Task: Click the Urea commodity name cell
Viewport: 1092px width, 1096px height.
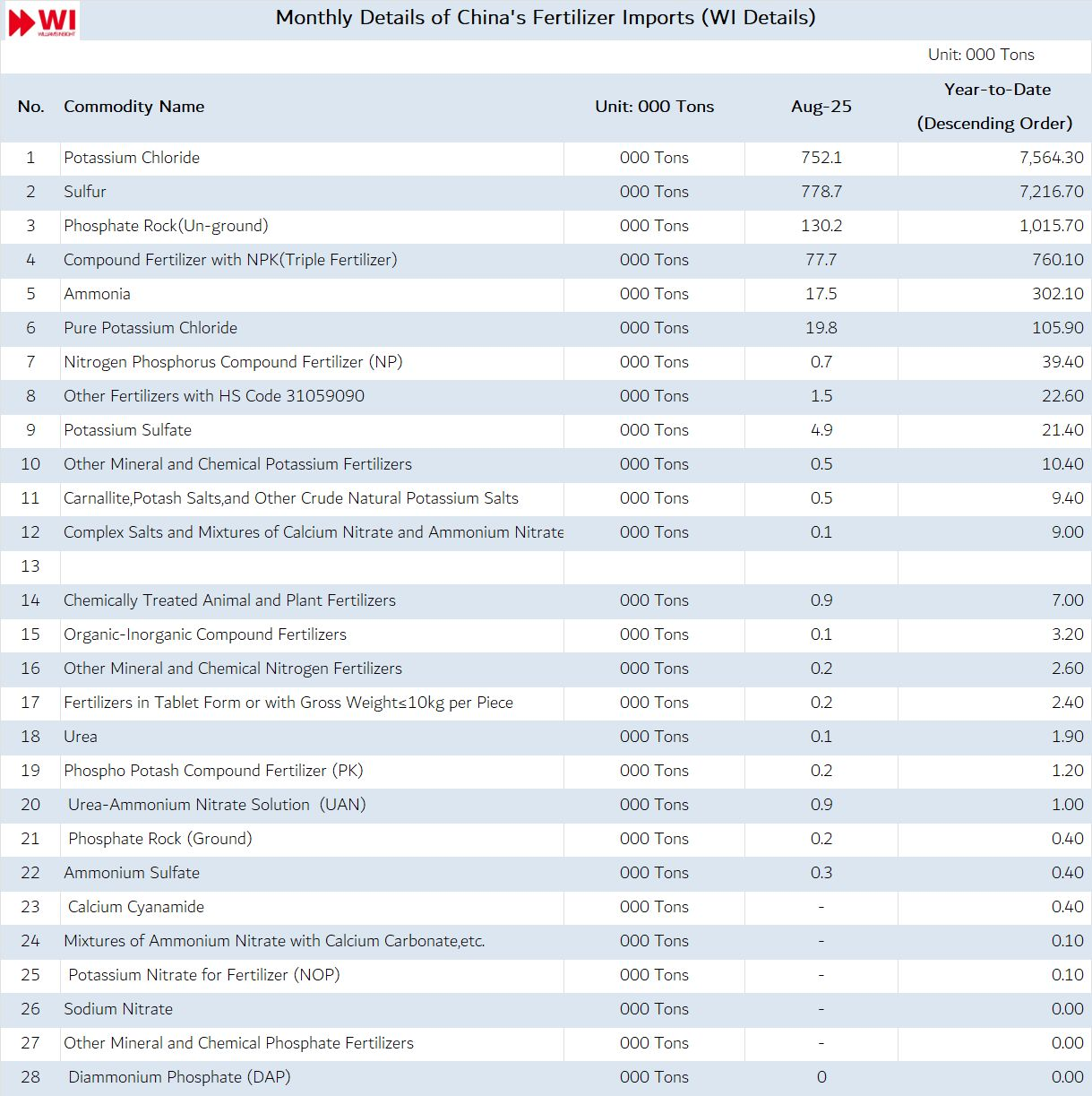Action: point(81,737)
